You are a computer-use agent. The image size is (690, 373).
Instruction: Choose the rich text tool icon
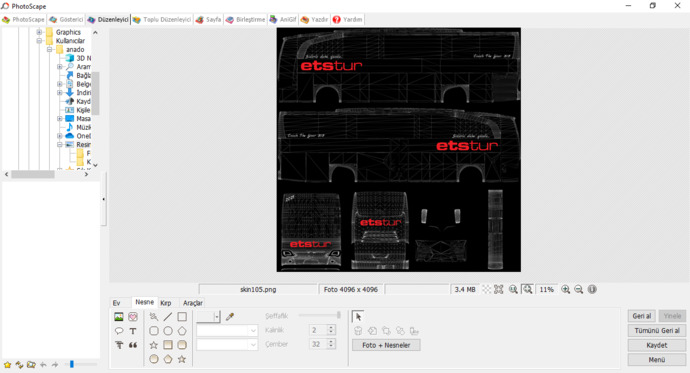119,345
